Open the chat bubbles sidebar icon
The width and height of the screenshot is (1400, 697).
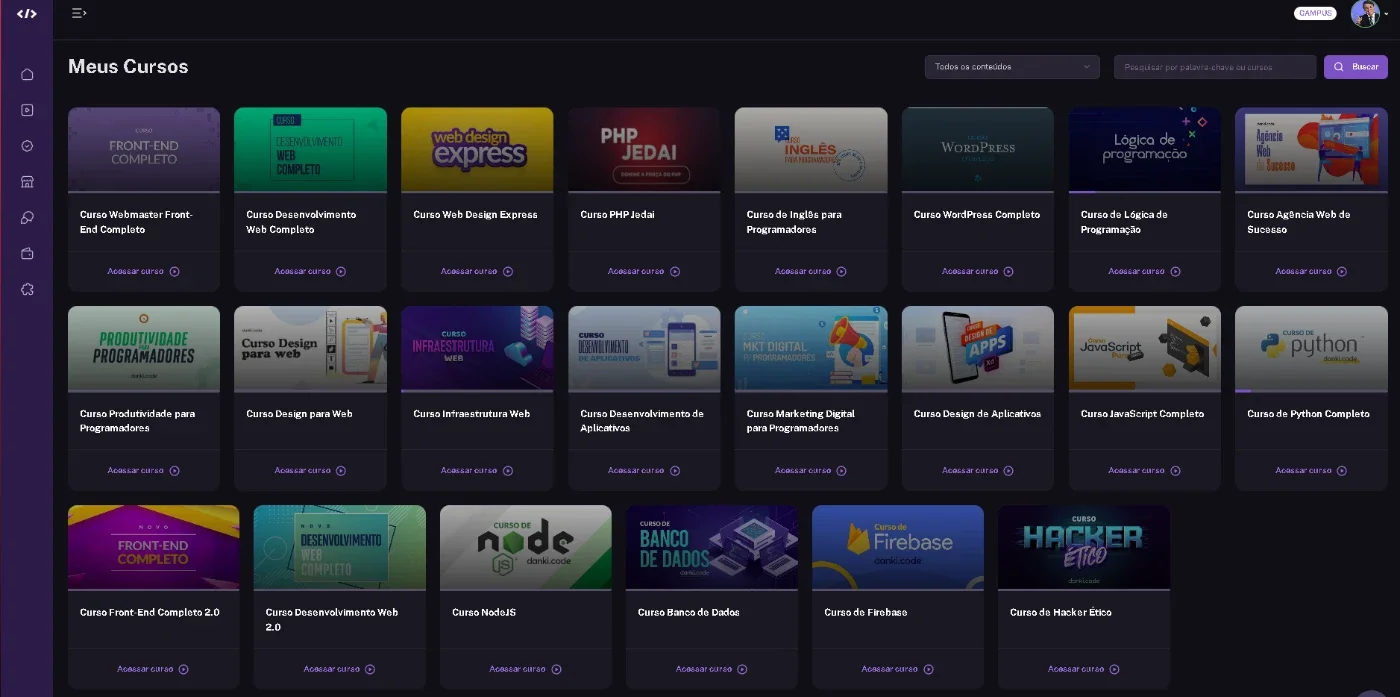[x=27, y=218]
